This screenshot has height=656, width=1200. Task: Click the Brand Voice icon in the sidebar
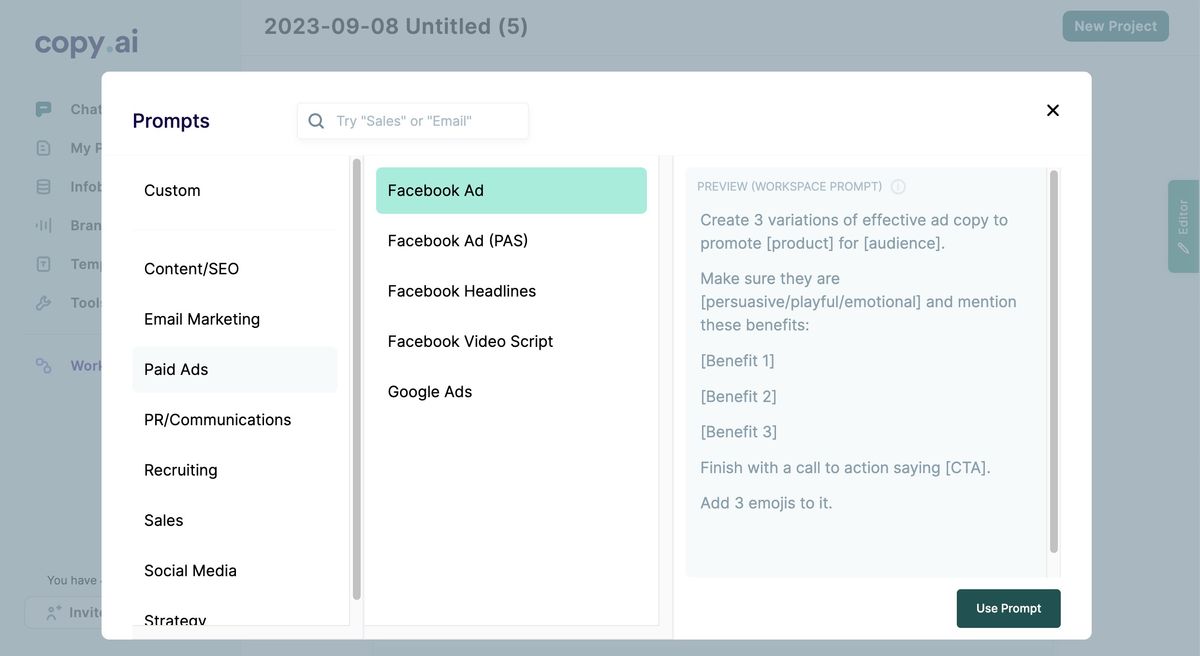tap(43, 225)
